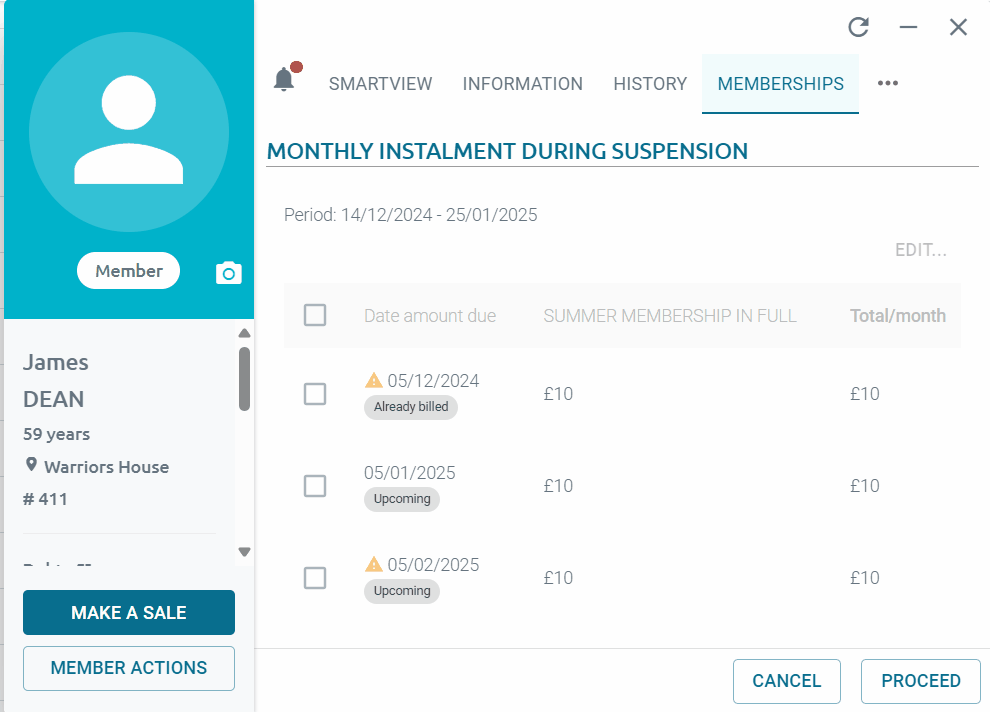The width and height of the screenshot is (990, 712).
Task: Click the refresh icon at top
Action: tap(858, 27)
